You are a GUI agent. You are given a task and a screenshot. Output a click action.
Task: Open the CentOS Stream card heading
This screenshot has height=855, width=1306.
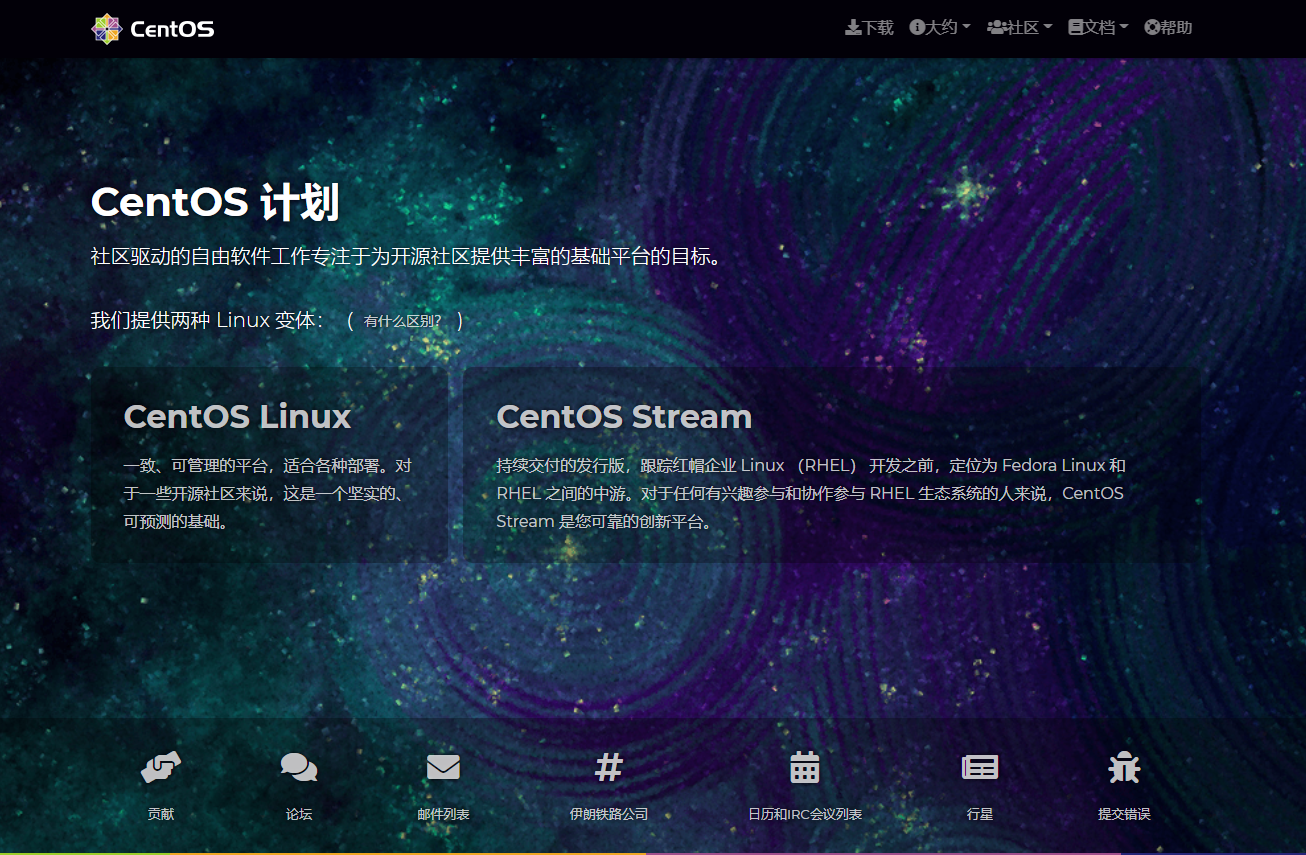pos(624,416)
